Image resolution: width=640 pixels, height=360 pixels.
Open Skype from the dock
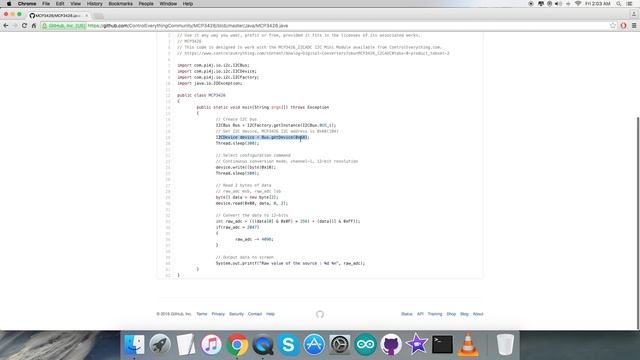pos(289,344)
